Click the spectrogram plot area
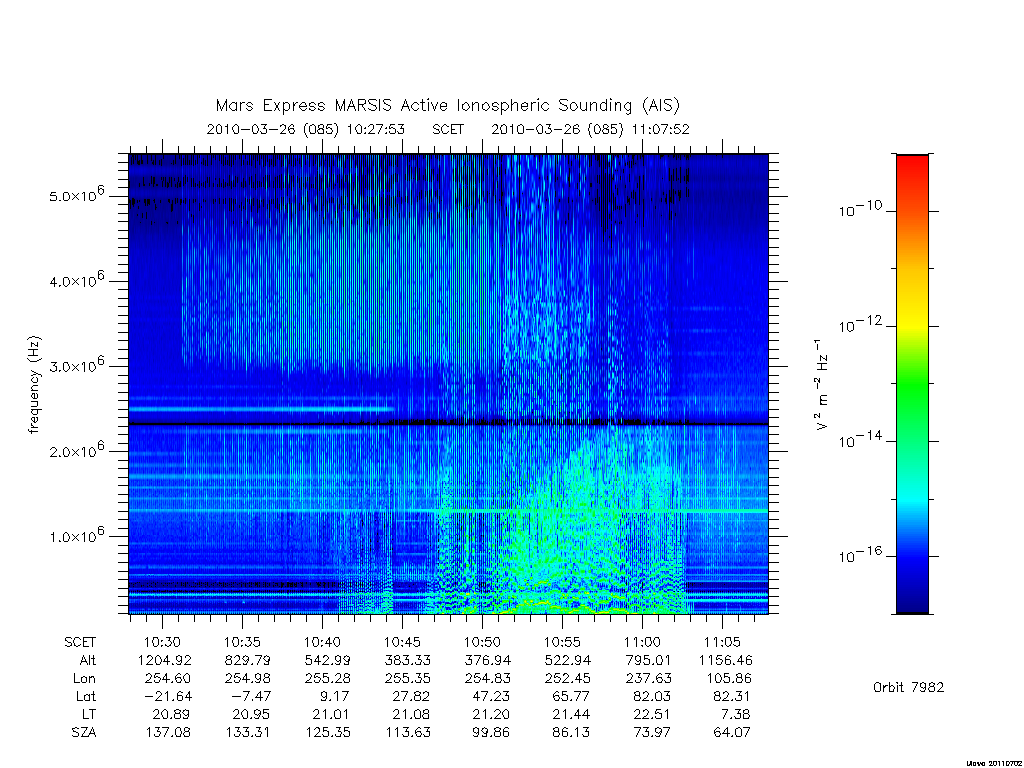 pyautogui.click(x=448, y=384)
